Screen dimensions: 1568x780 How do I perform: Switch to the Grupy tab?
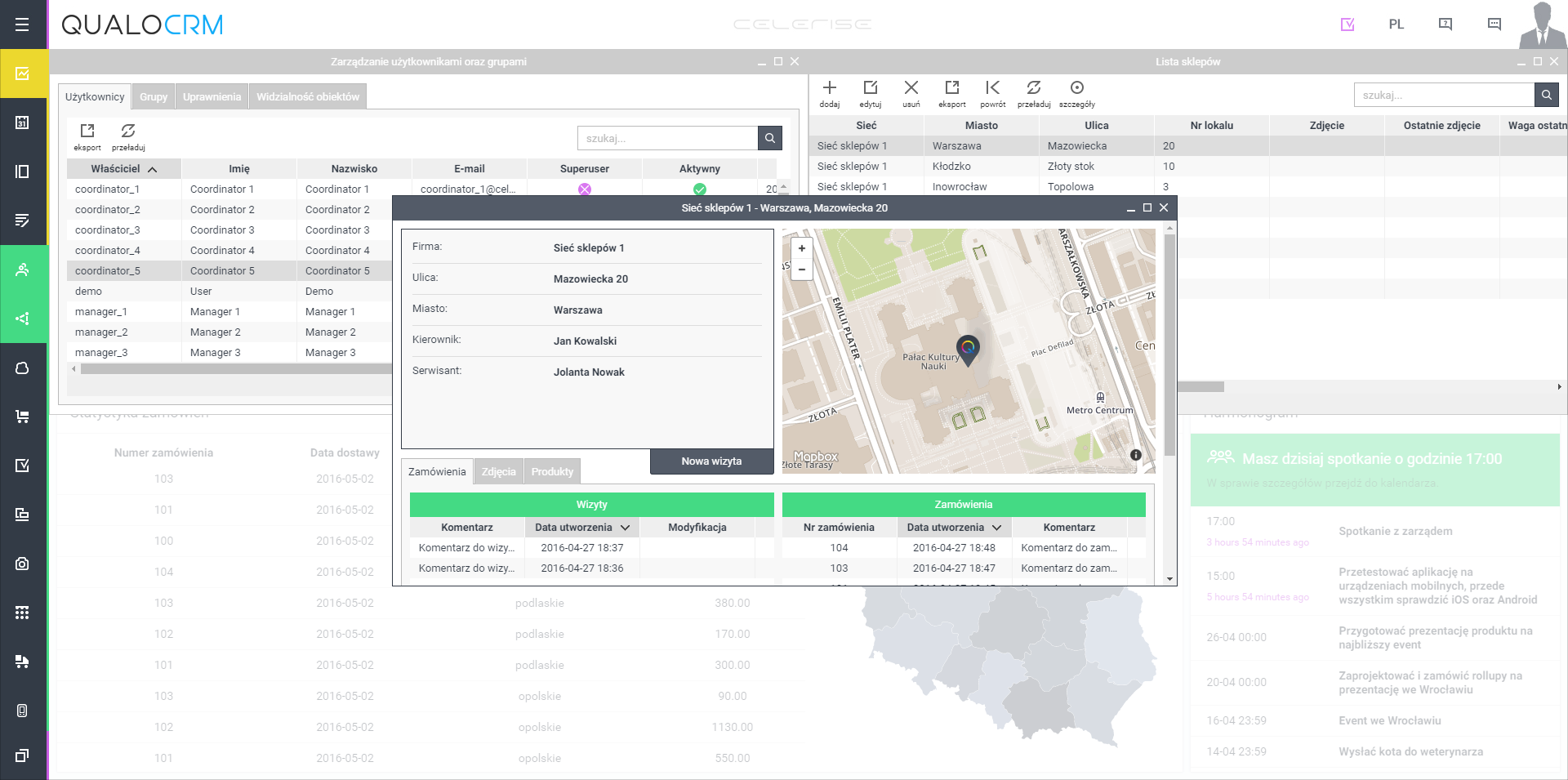tap(154, 96)
